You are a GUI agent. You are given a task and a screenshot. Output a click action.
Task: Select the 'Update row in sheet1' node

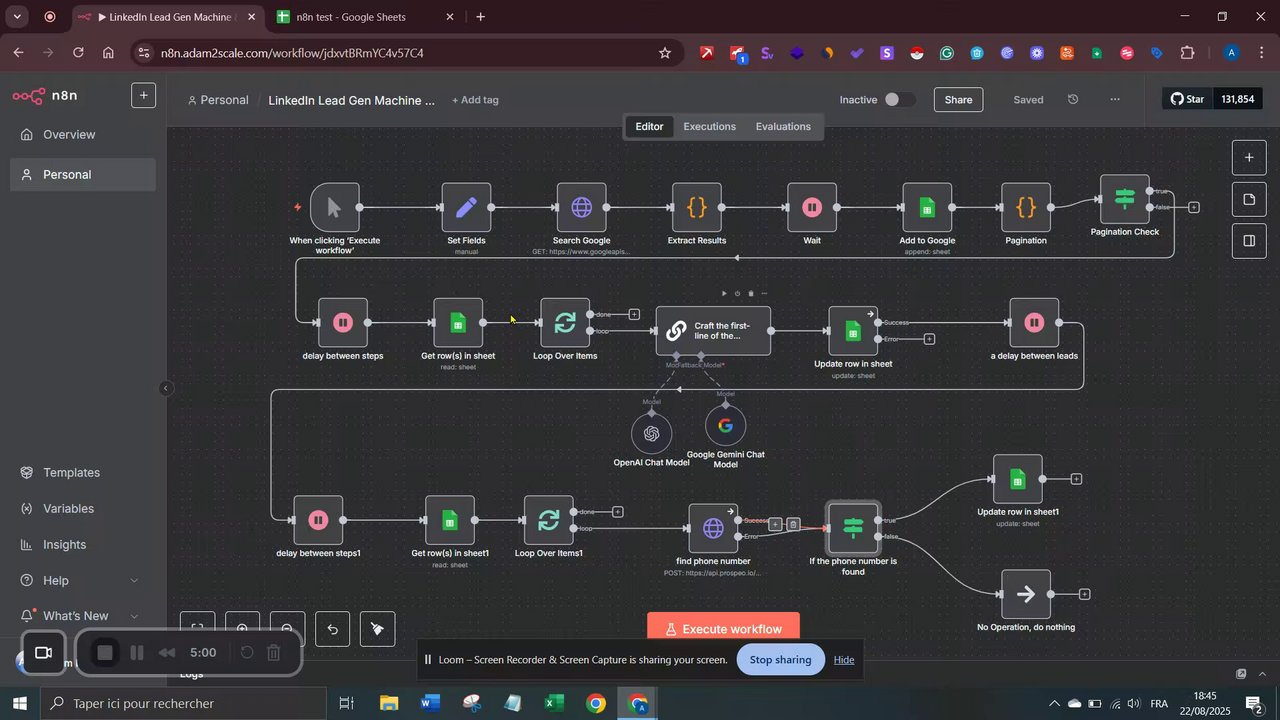(x=1018, y=479)
